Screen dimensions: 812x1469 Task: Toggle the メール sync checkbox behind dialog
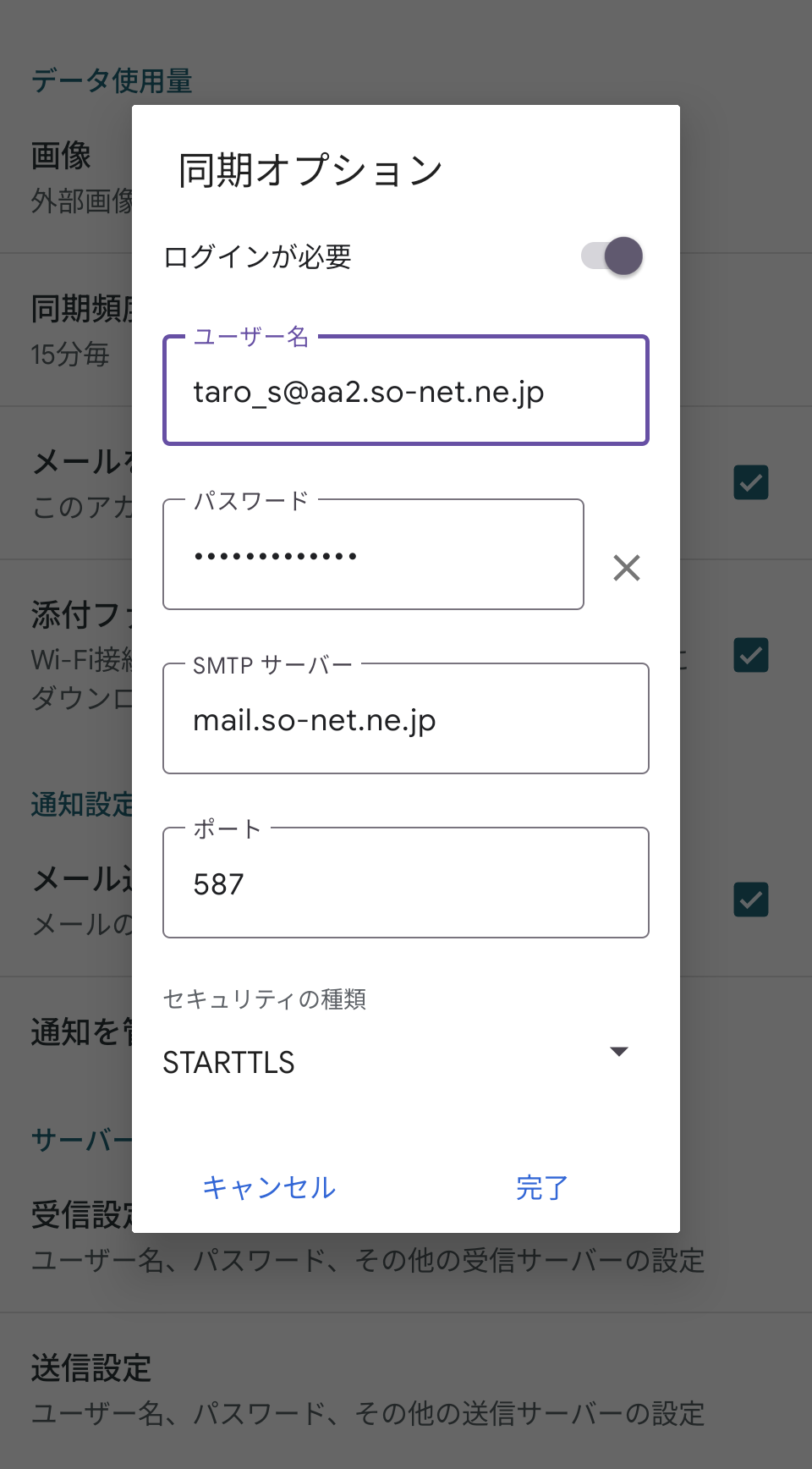point(750,483)
